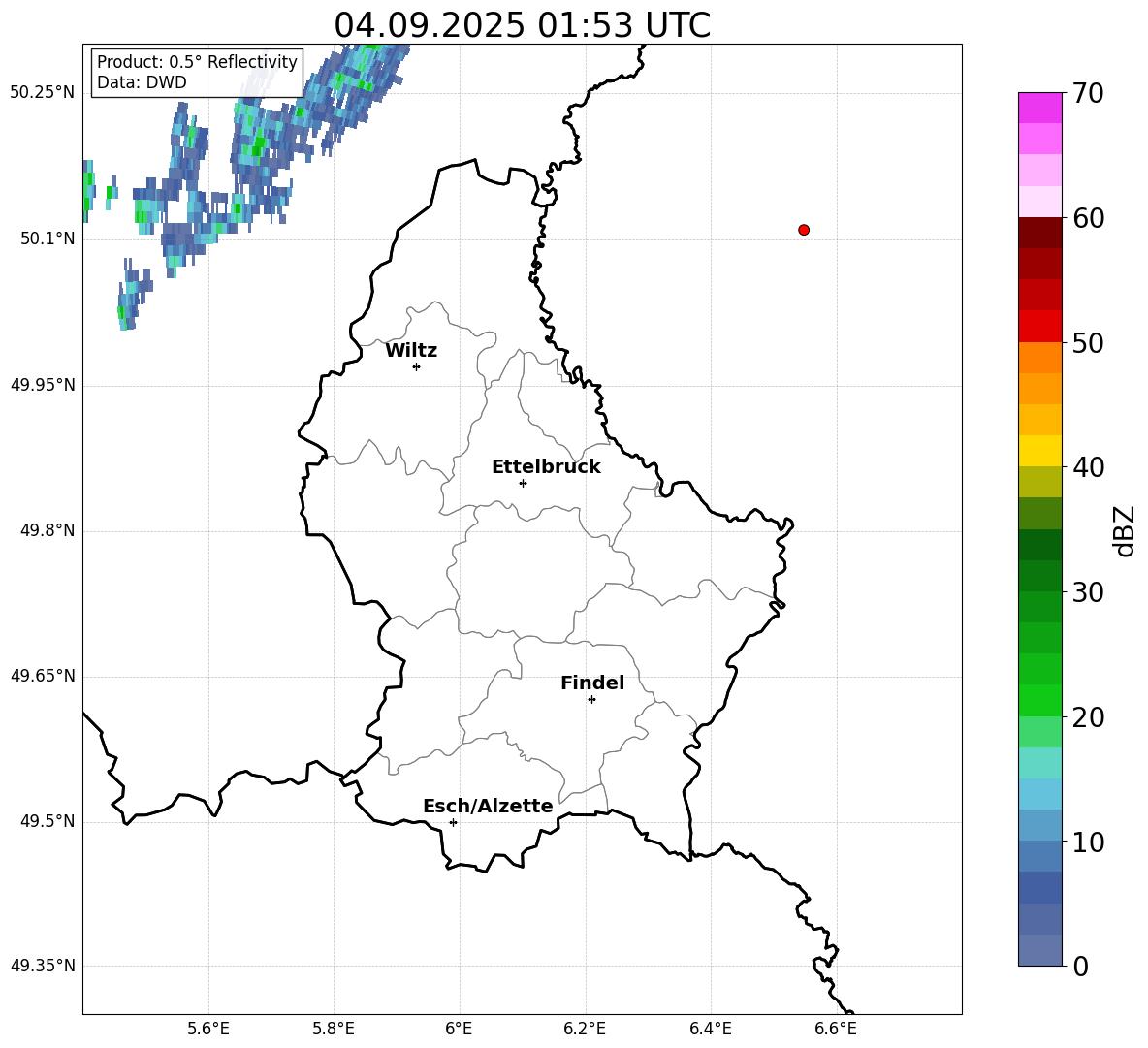The image size is (1148, 1048).
Task: Click the 40 tick label on colorbar
Action: tap(1089, 467)
